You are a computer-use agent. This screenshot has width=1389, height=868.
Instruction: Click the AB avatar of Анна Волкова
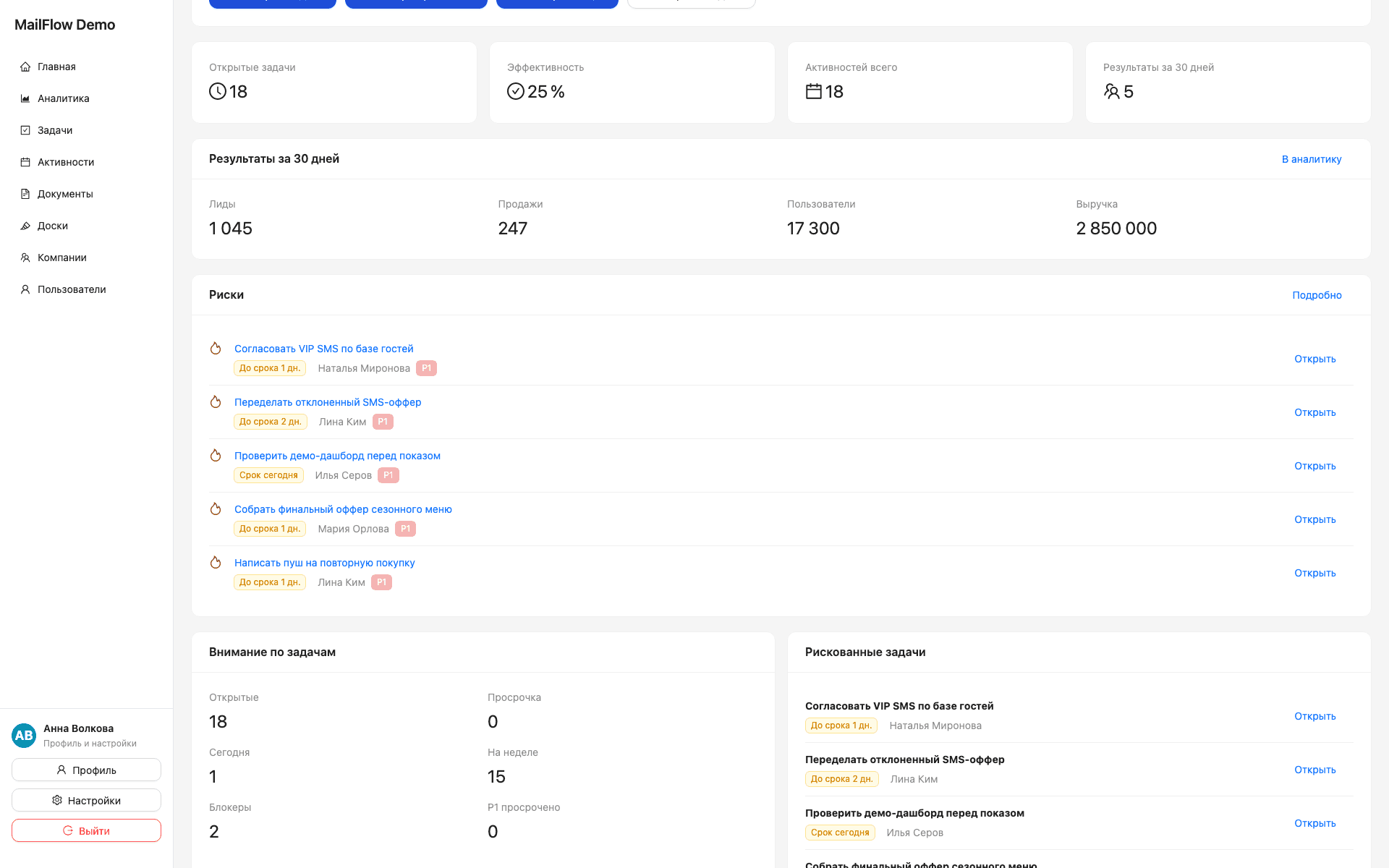point(24,735)
